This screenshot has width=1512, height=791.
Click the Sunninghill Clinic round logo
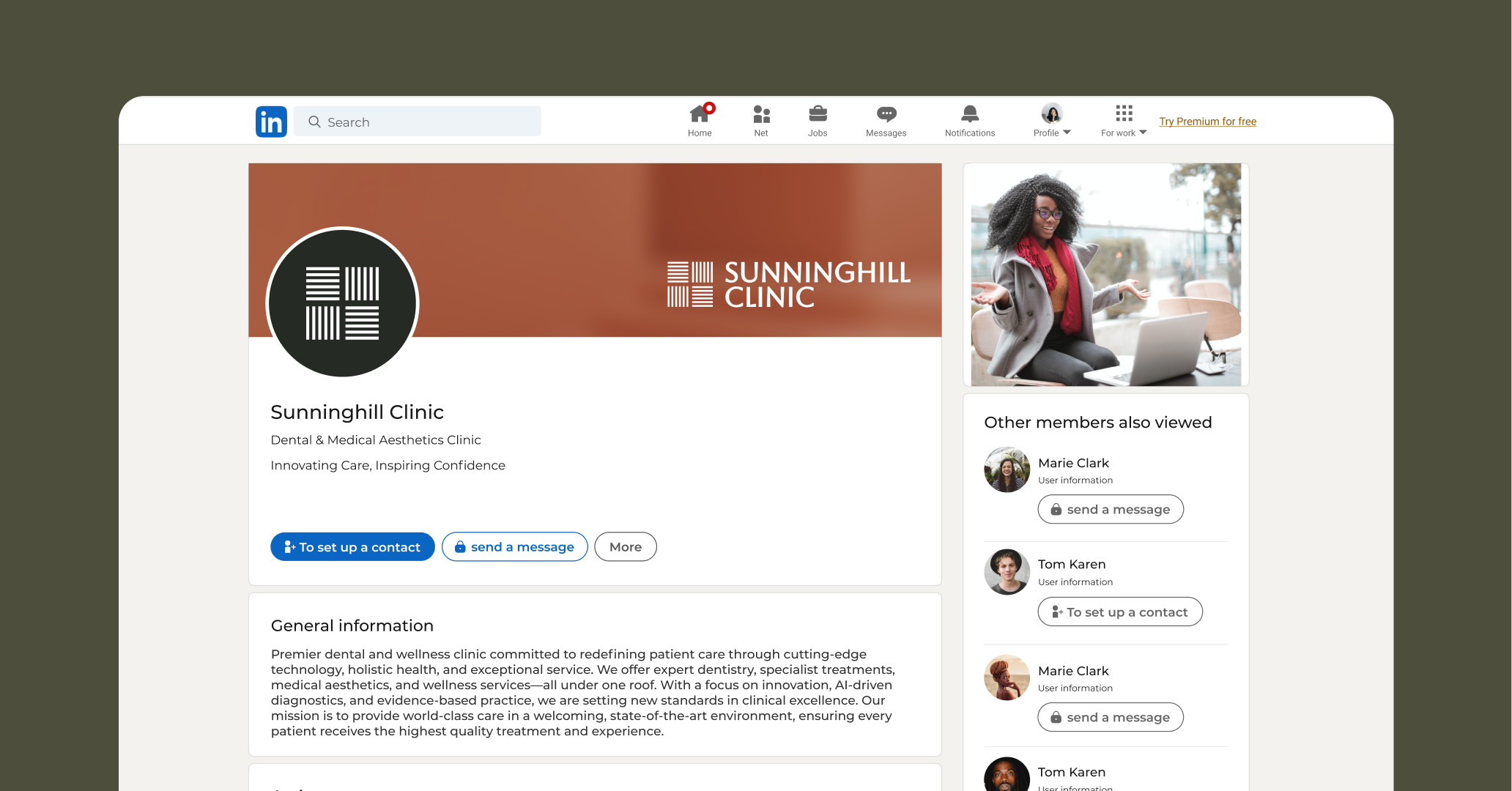(x=342, y=302)
